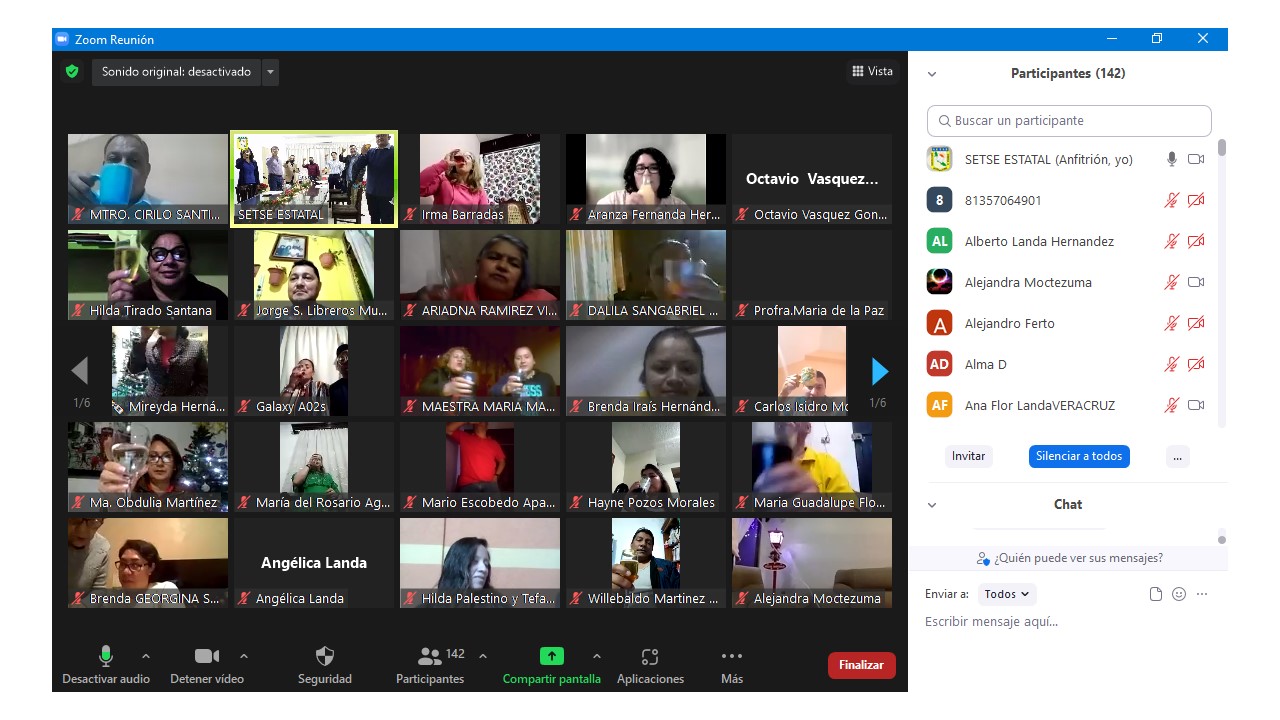Open the chat more options ellipsis
Viewport: 1280px width, 720px height.
(1202, 594)
